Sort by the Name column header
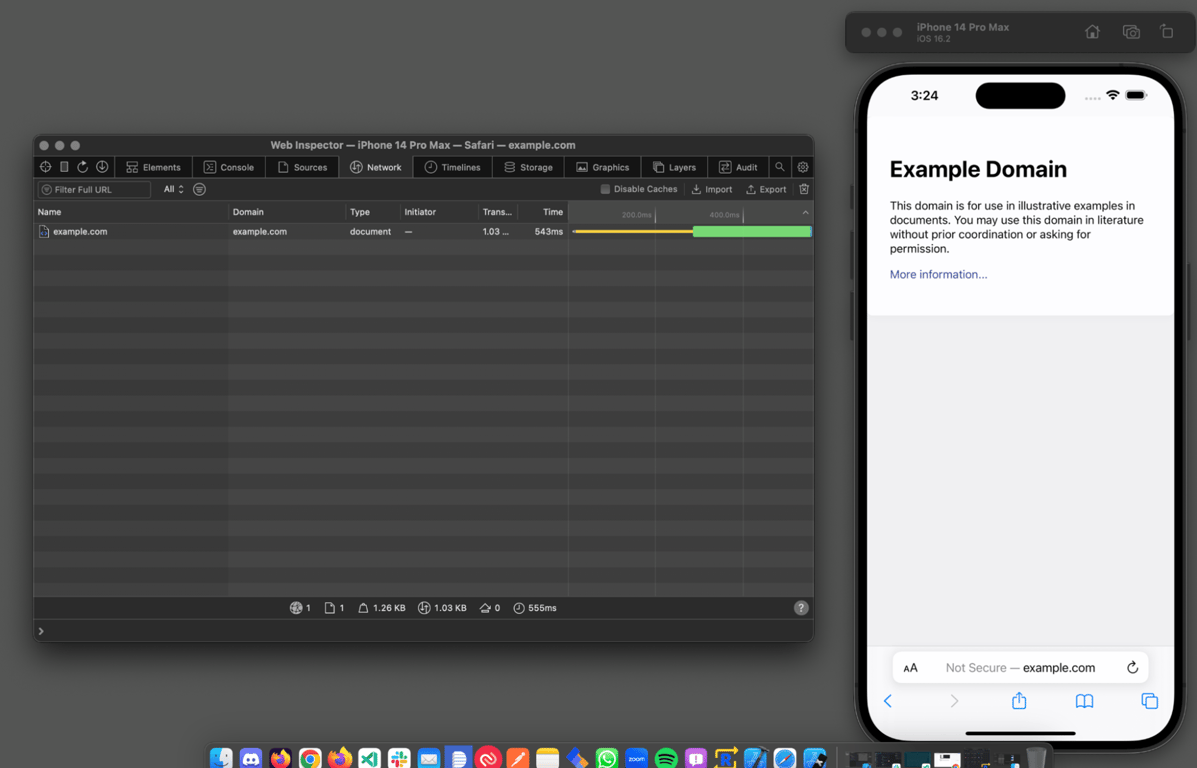The height and width of the screenshot is (768, 1197). click(131, 212)
